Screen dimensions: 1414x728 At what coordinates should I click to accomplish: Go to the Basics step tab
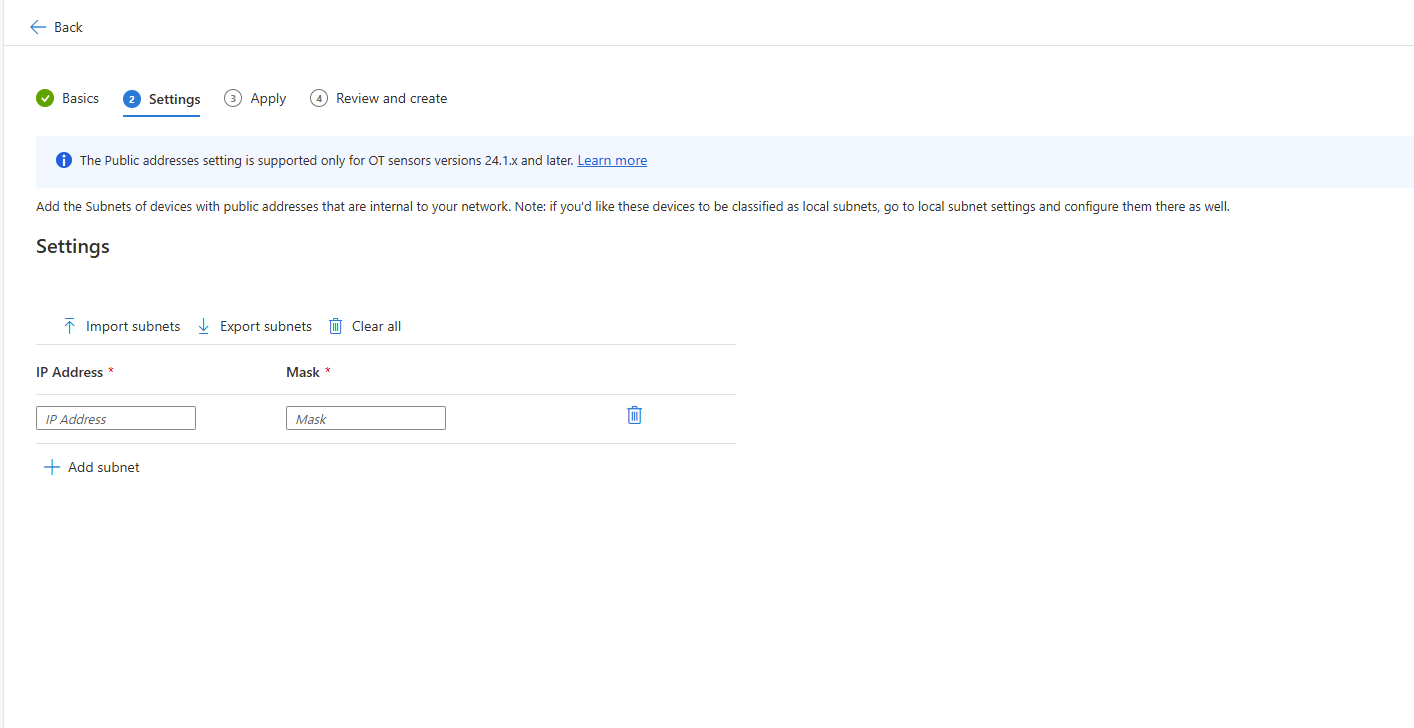tap(80, 98)
